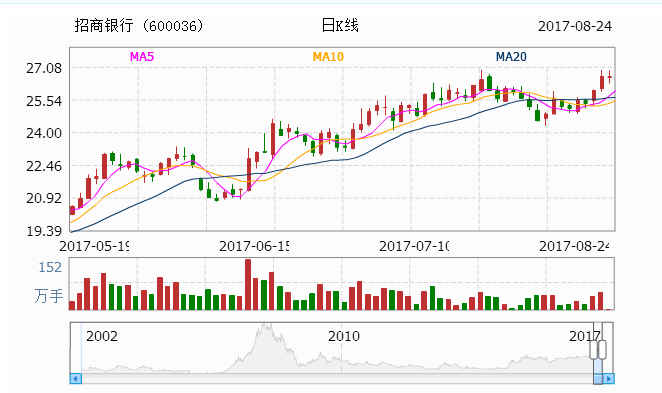662x393 pixels.
Task: Click the 152 volume axis label
Action: point(50,267)
